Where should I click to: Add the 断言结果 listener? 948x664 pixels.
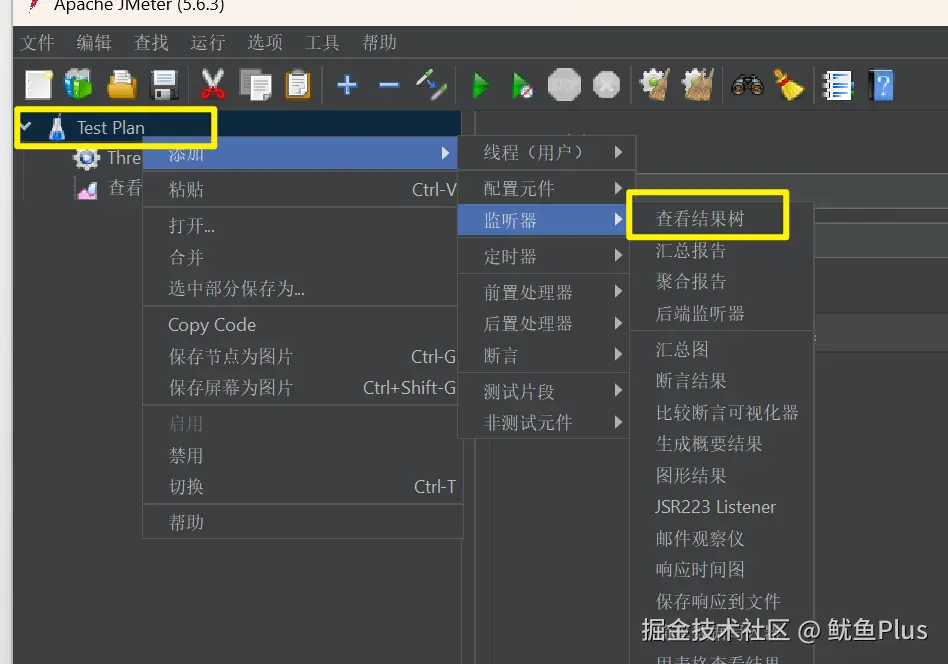(x=722, y=380)
